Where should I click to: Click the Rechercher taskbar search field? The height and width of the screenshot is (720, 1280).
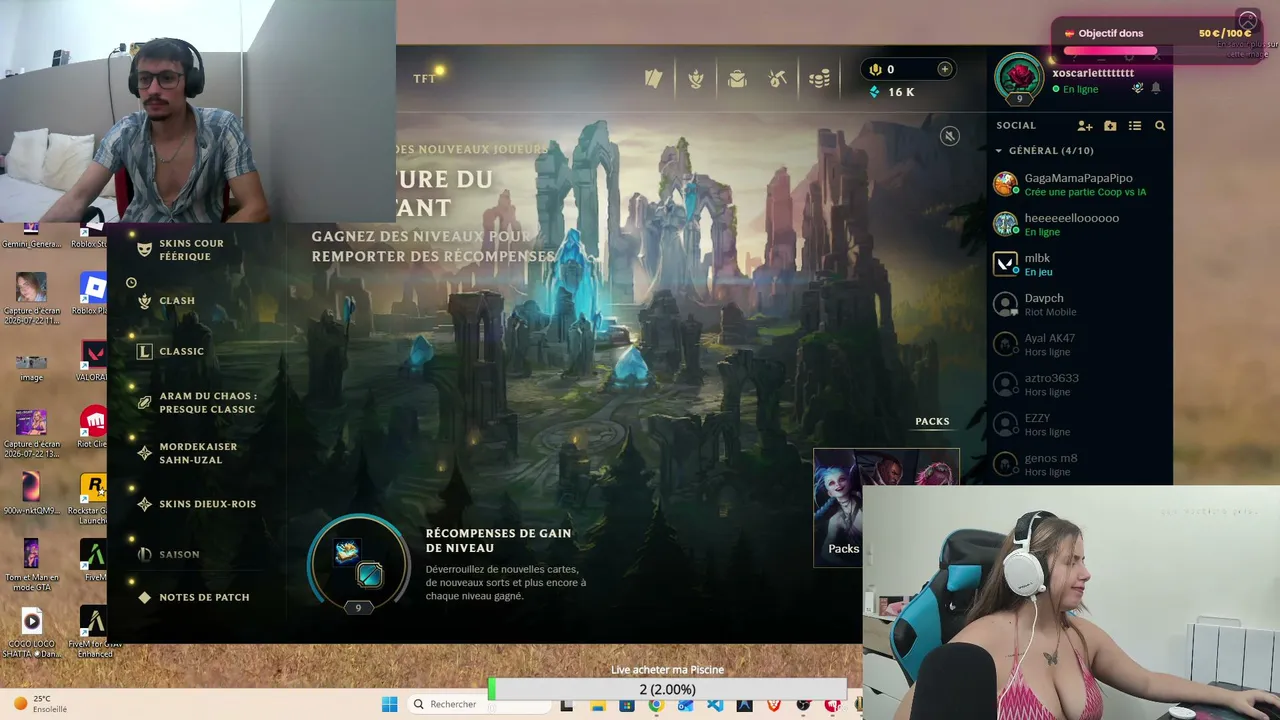tap(480, 704)
